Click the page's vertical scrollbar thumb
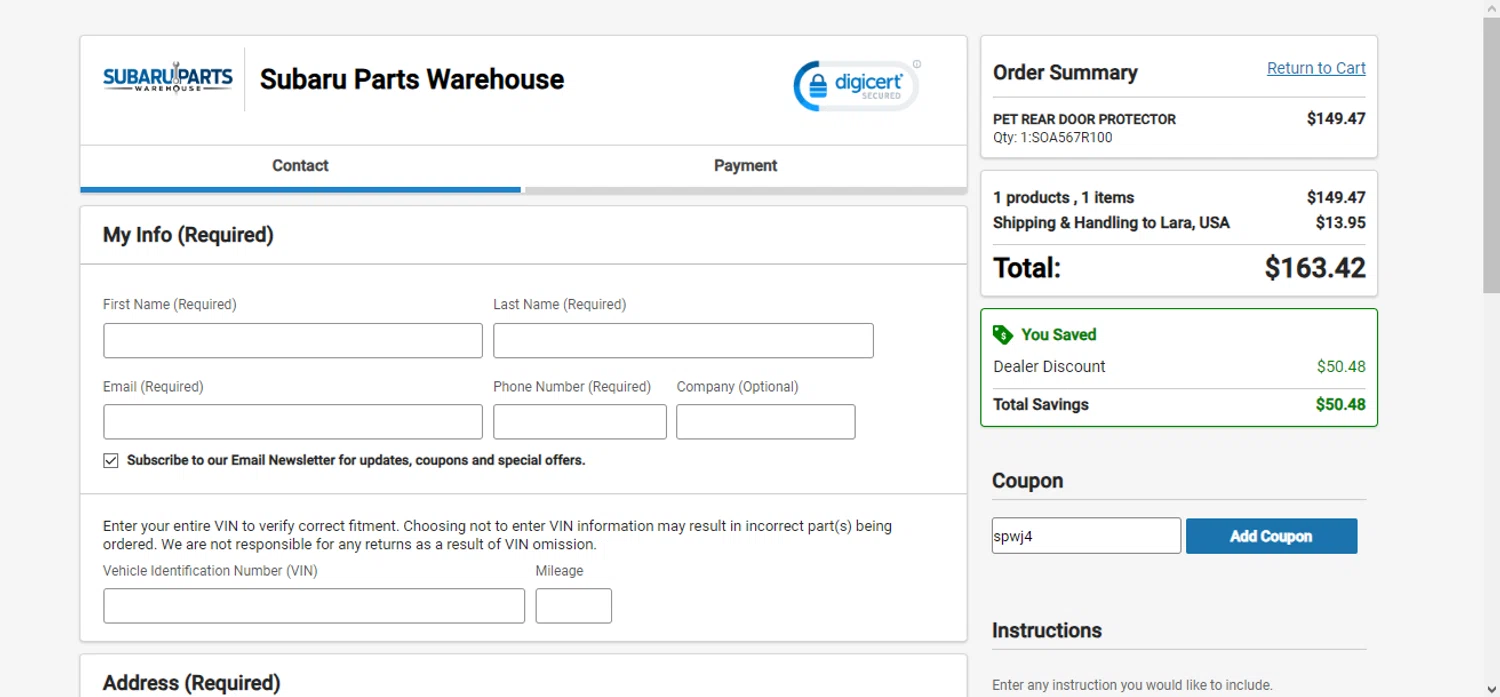Image resolution: width=1500 pixels, height=697 pixels. click(1491, 155)
